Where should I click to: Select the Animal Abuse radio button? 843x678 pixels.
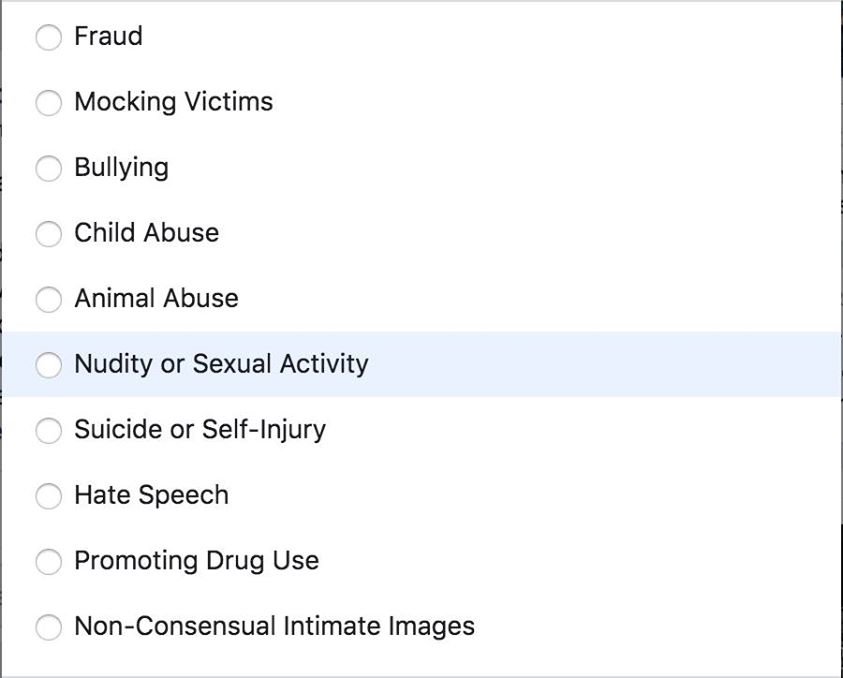coord(48,300)
